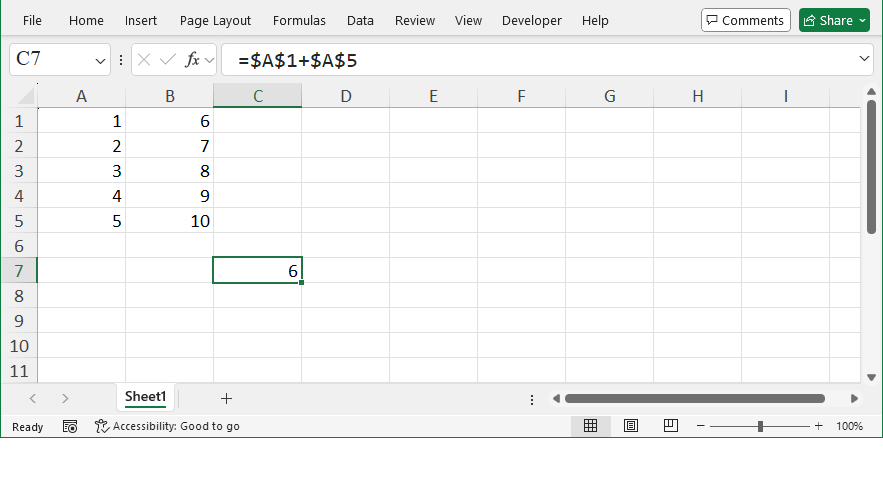Click the vertical scrollbar thumb
The height and width of the screenshot is (482, 883).
871,167
